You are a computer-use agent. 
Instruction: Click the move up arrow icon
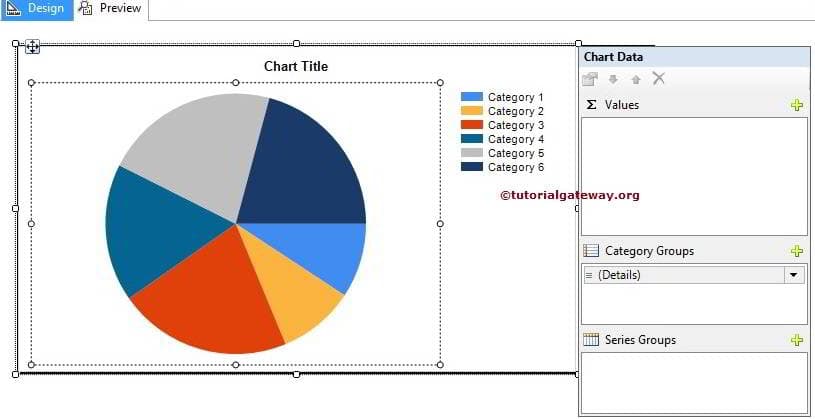pyautogui.click(x=636, y=80)
